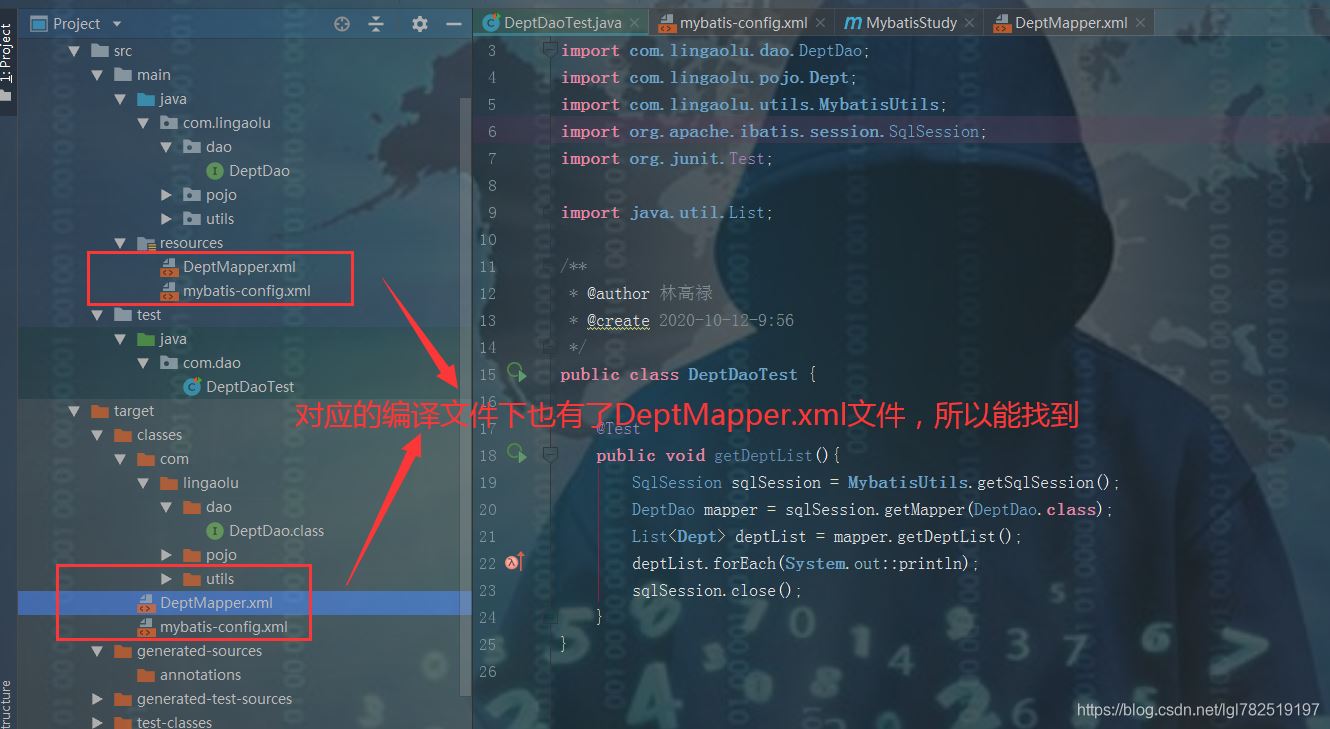Viewport: 1330px width, 729px height.
Task: Close the DeptMapper.xml tab
Action: pos(1141,23)
